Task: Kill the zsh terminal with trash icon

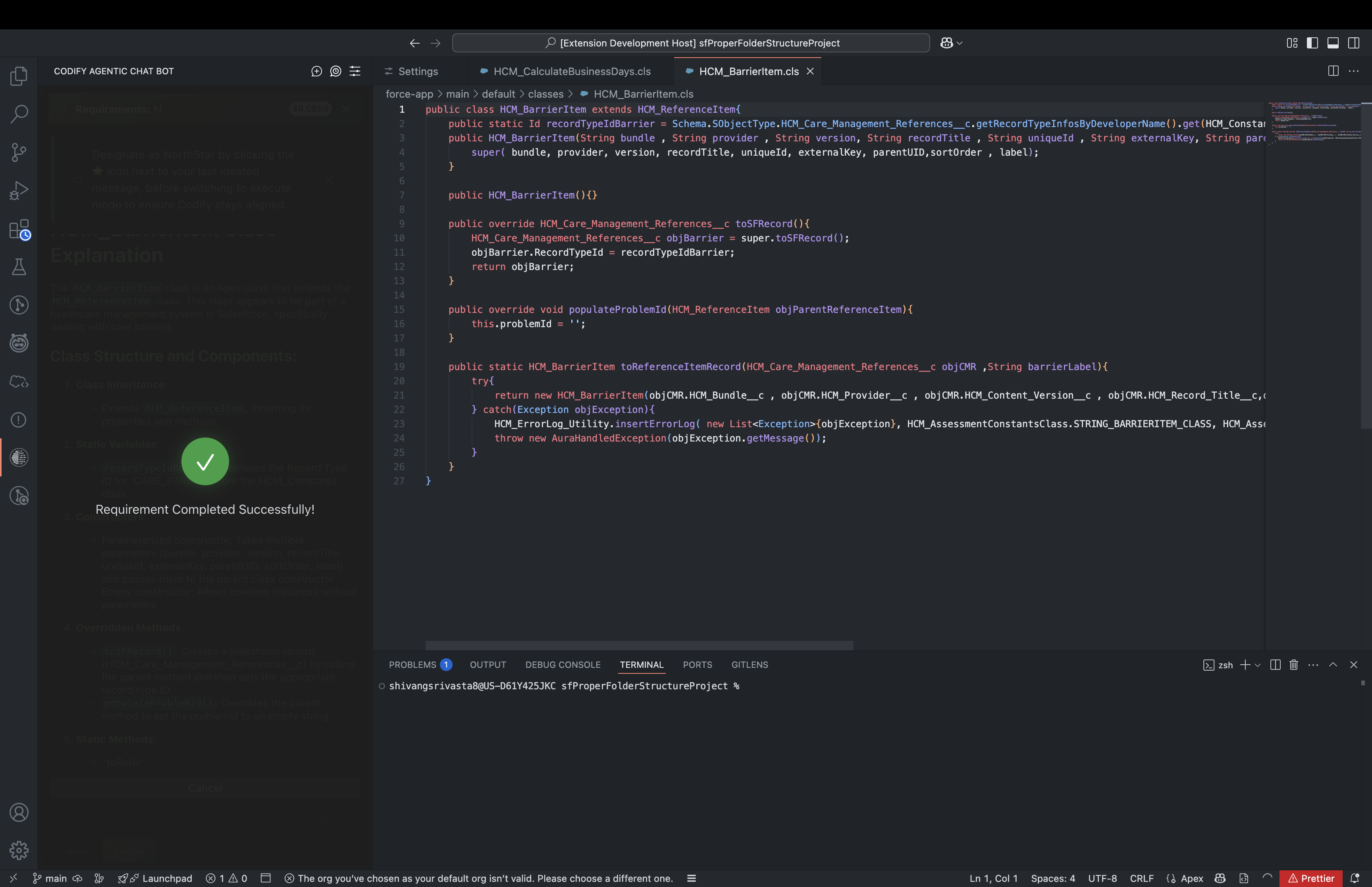Action: [1293, 665]
